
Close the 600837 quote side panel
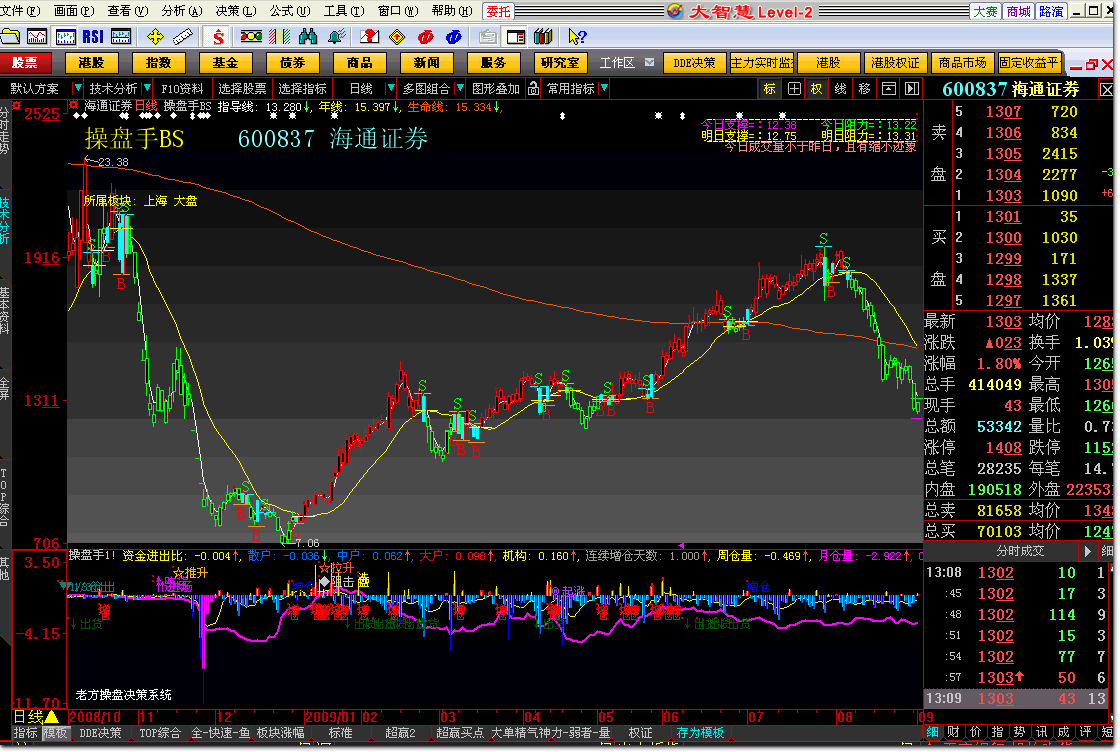(1106, 90)
